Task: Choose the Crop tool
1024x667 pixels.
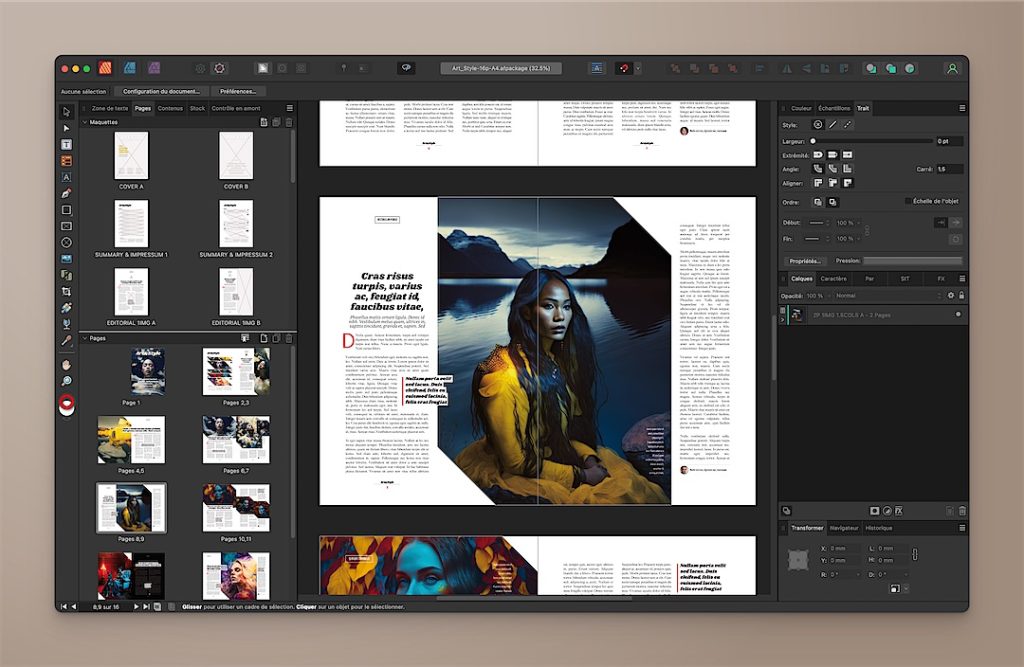Action: pyautogui.click(x=67, y=291)
